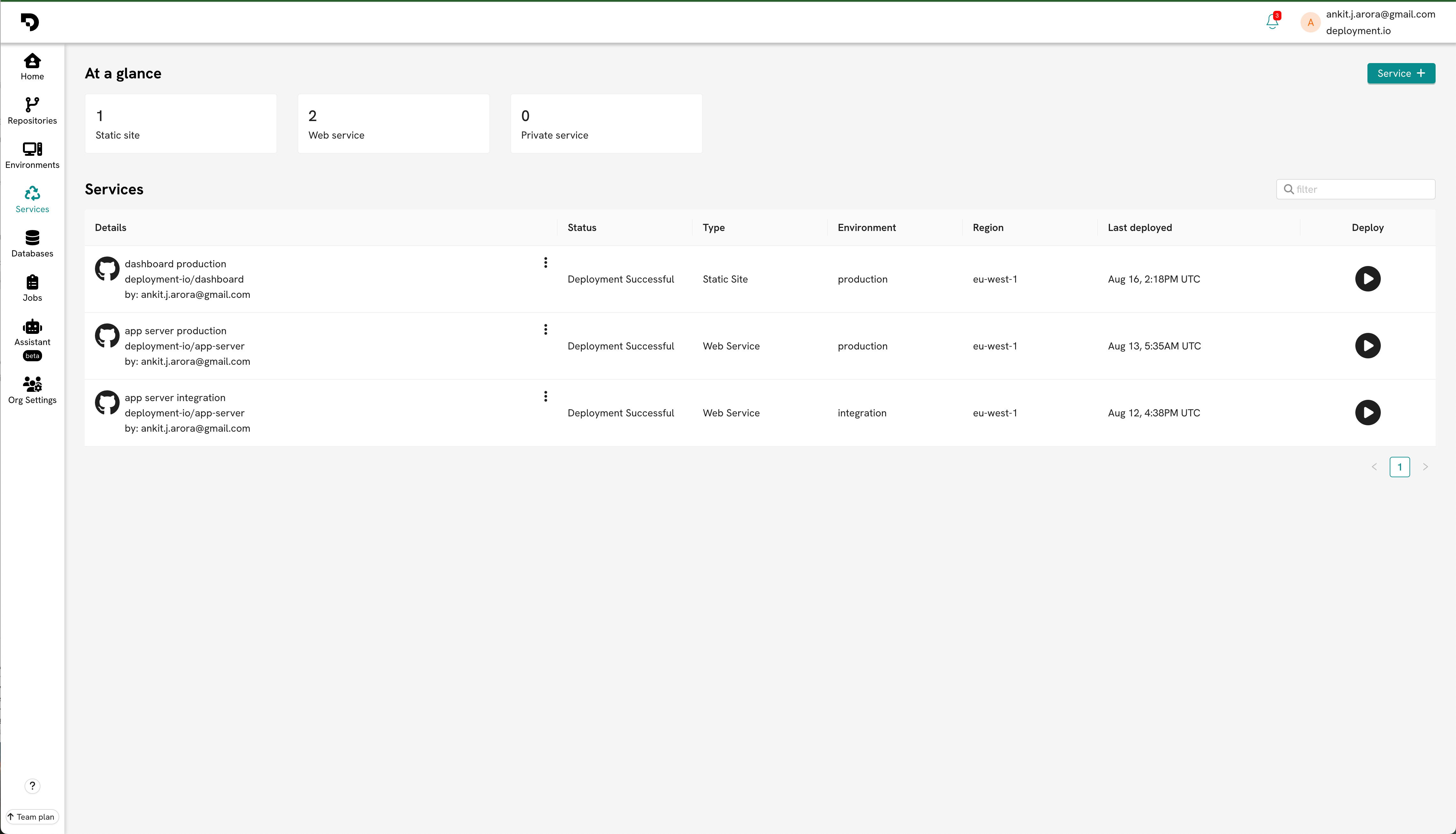Open more options for app server production
The width and height of the screenshot is (1456, 834).
[x=545, y=329]
